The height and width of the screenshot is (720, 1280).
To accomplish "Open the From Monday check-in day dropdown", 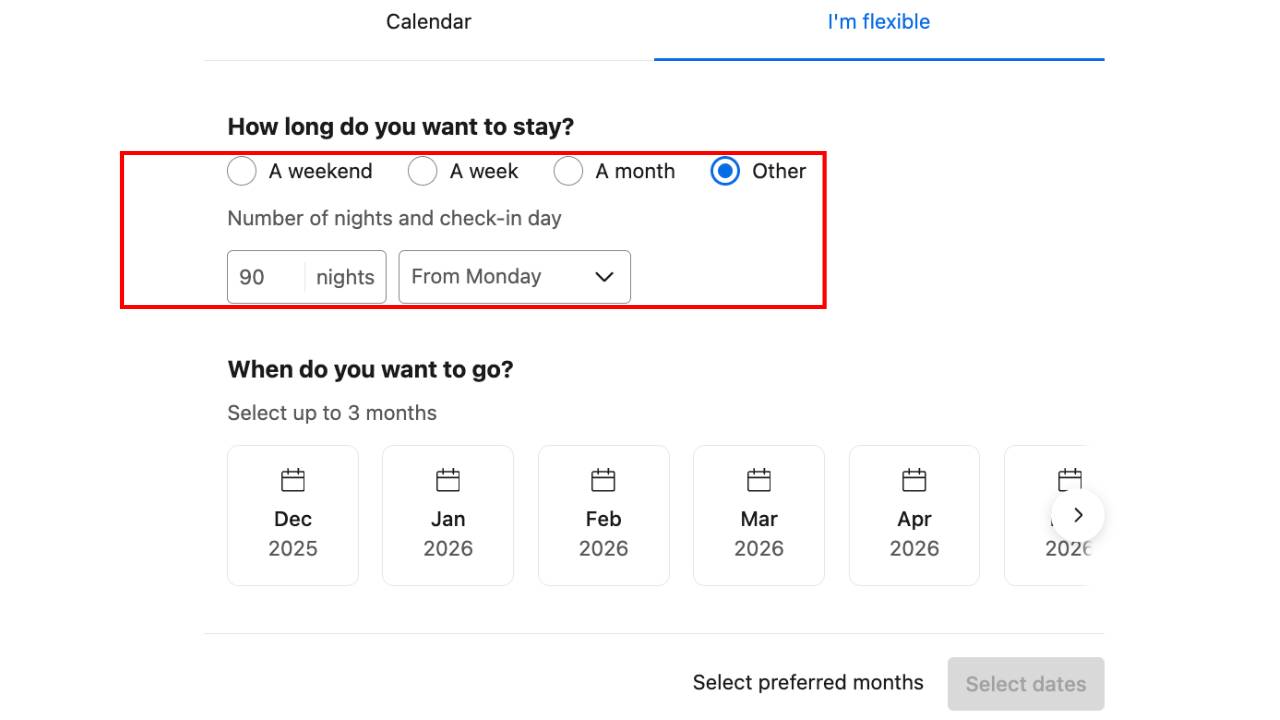I will pos(514,277).
